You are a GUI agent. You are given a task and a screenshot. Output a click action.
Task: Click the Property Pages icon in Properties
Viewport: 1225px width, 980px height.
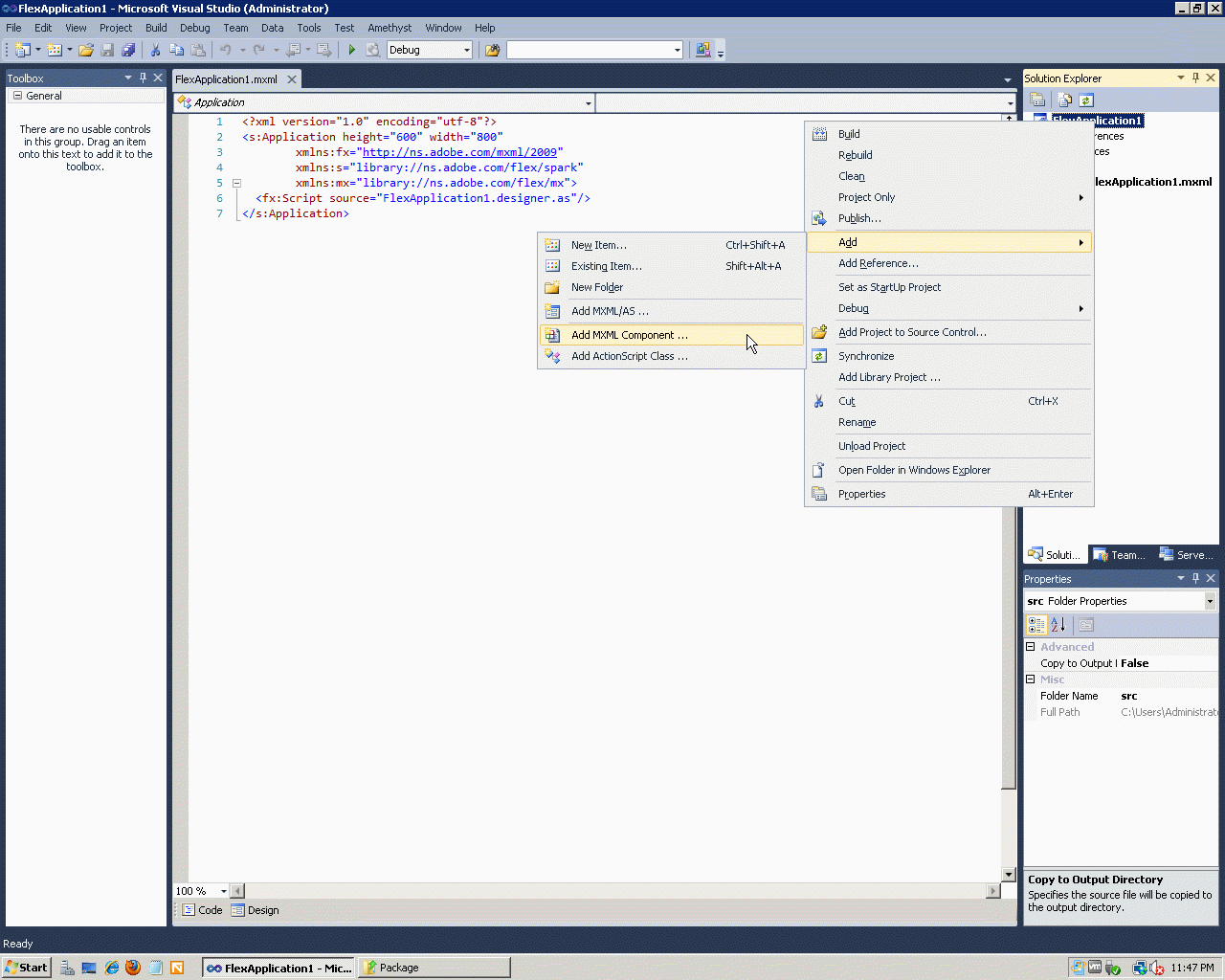pos(1086,625)
